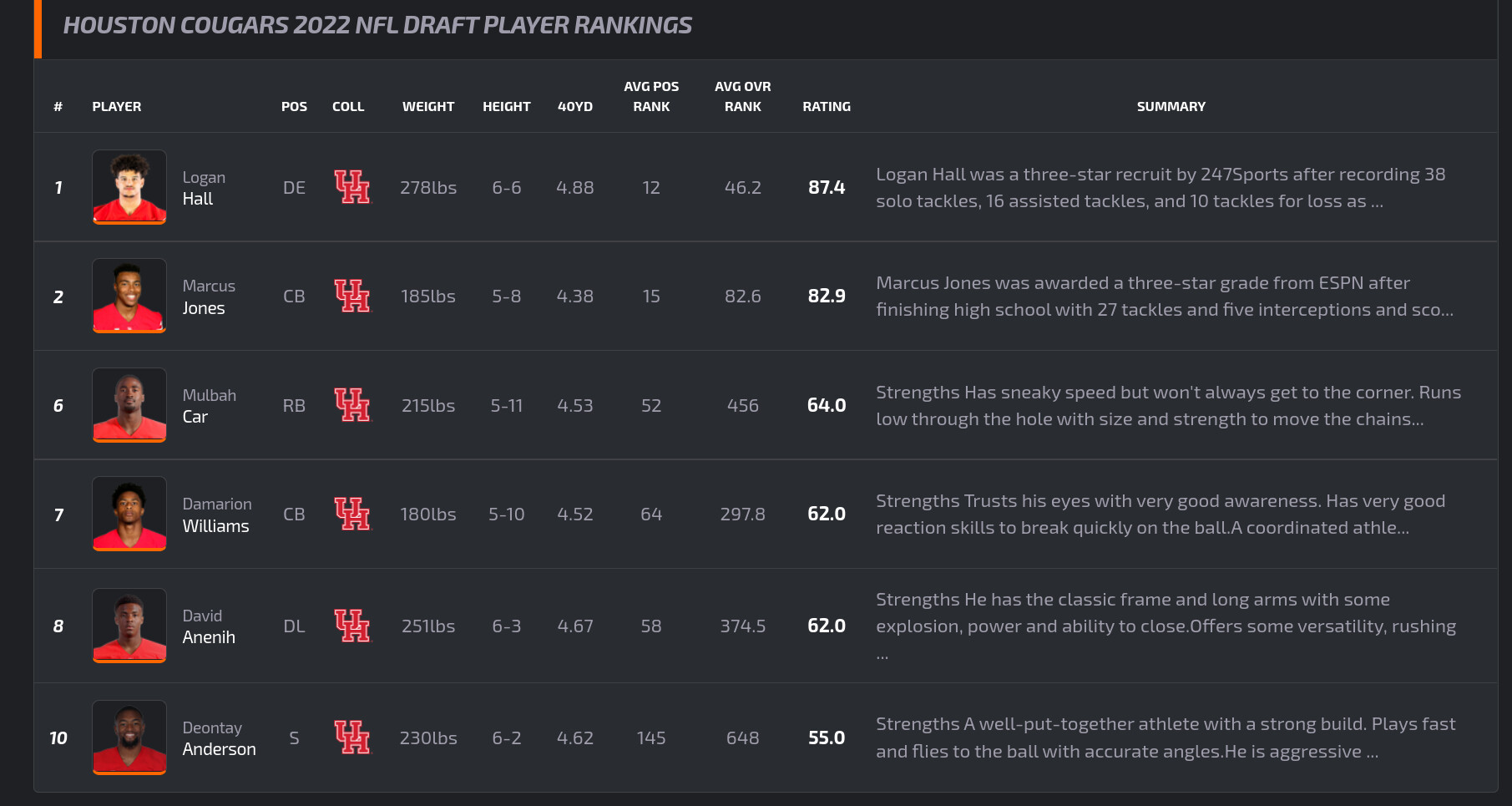This screenshot has width=1512, height=806.
Task: Open Logan Hall's player photo
Action: click(129, 187)
